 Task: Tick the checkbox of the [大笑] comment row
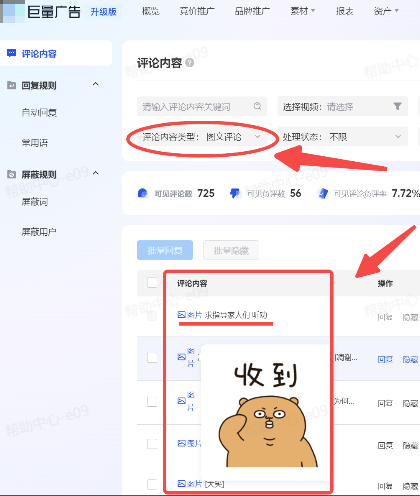[152, 484]
